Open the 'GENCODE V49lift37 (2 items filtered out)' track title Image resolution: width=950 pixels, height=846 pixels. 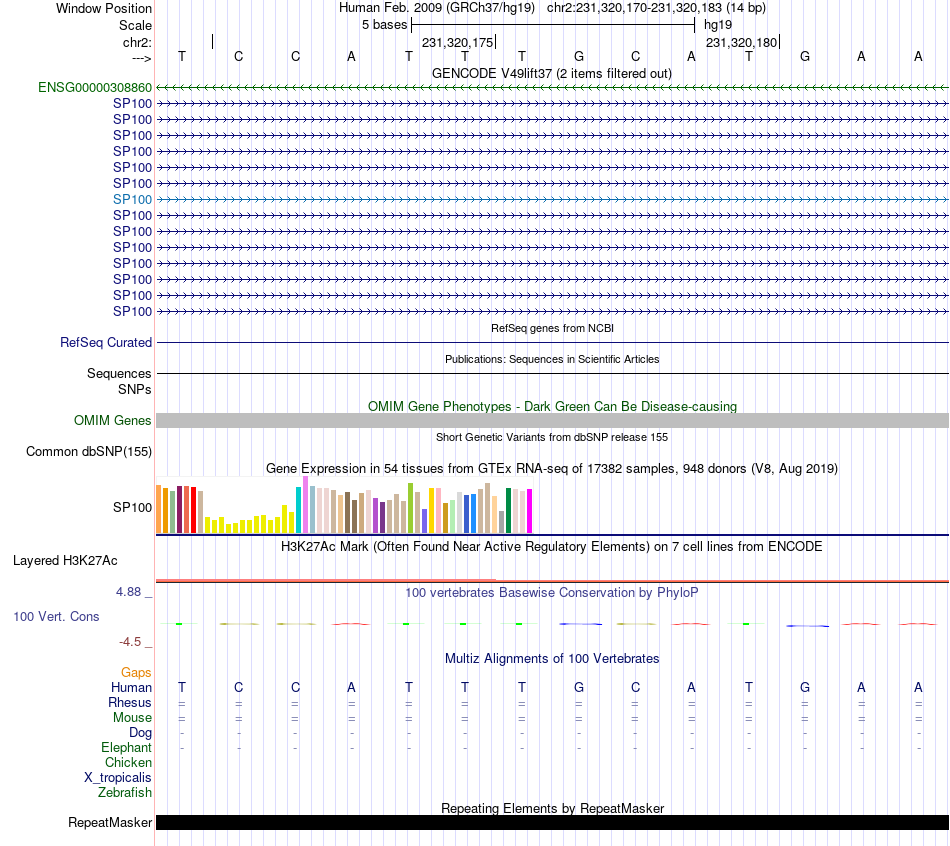coord(551,73)
